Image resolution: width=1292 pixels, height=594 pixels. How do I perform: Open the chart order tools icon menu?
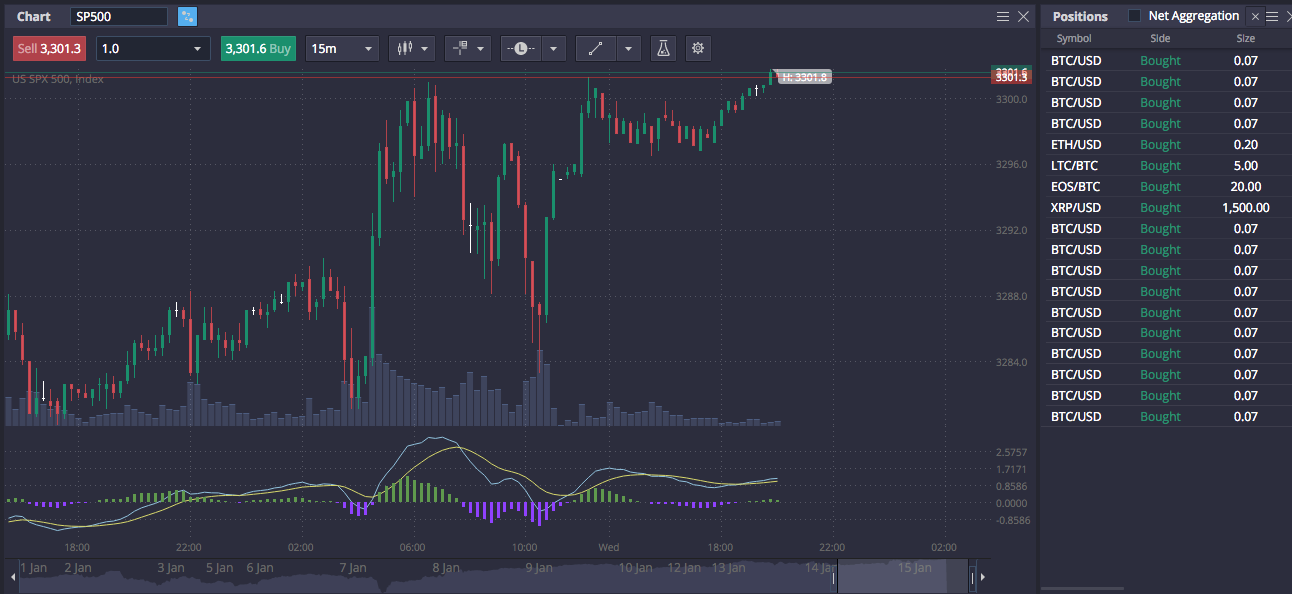tap(468, 48)
